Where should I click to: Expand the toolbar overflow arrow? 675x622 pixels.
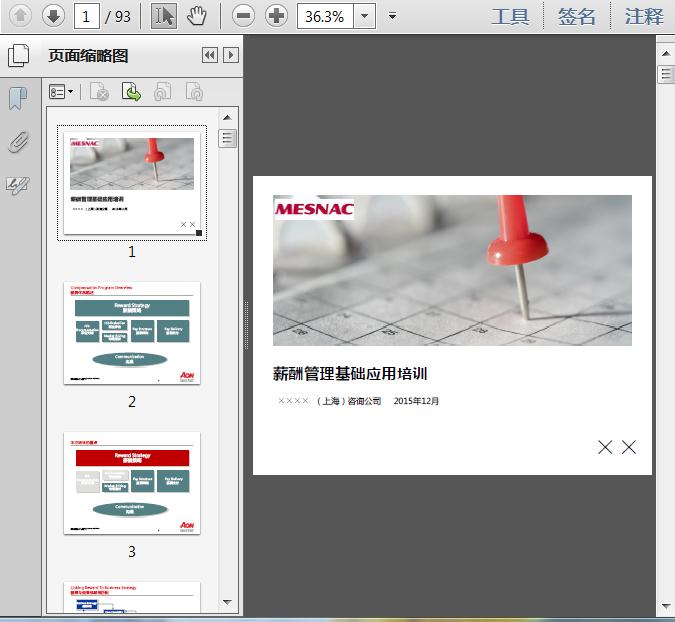pyautogui.click(x=392, y=16)
